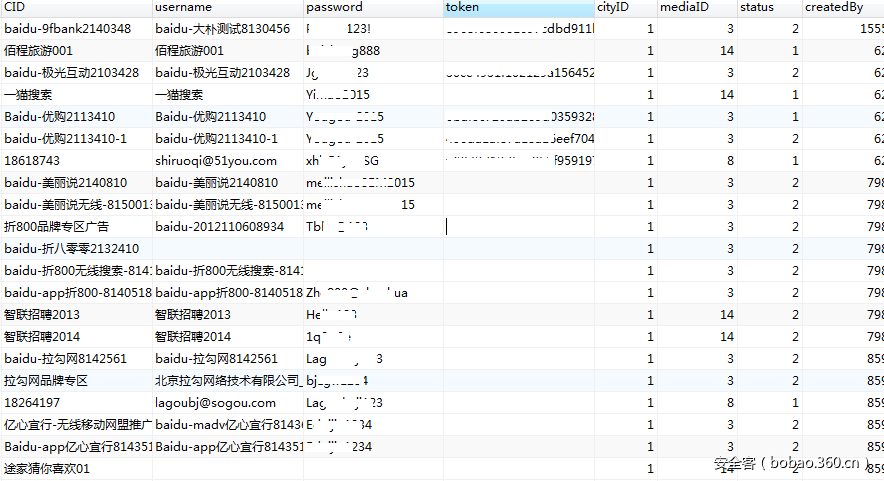Click the username cell 北京拉勾网络技术有限公司
Image resolution: width=884 pixels, height=481 pixels.
tap(227, 381)
